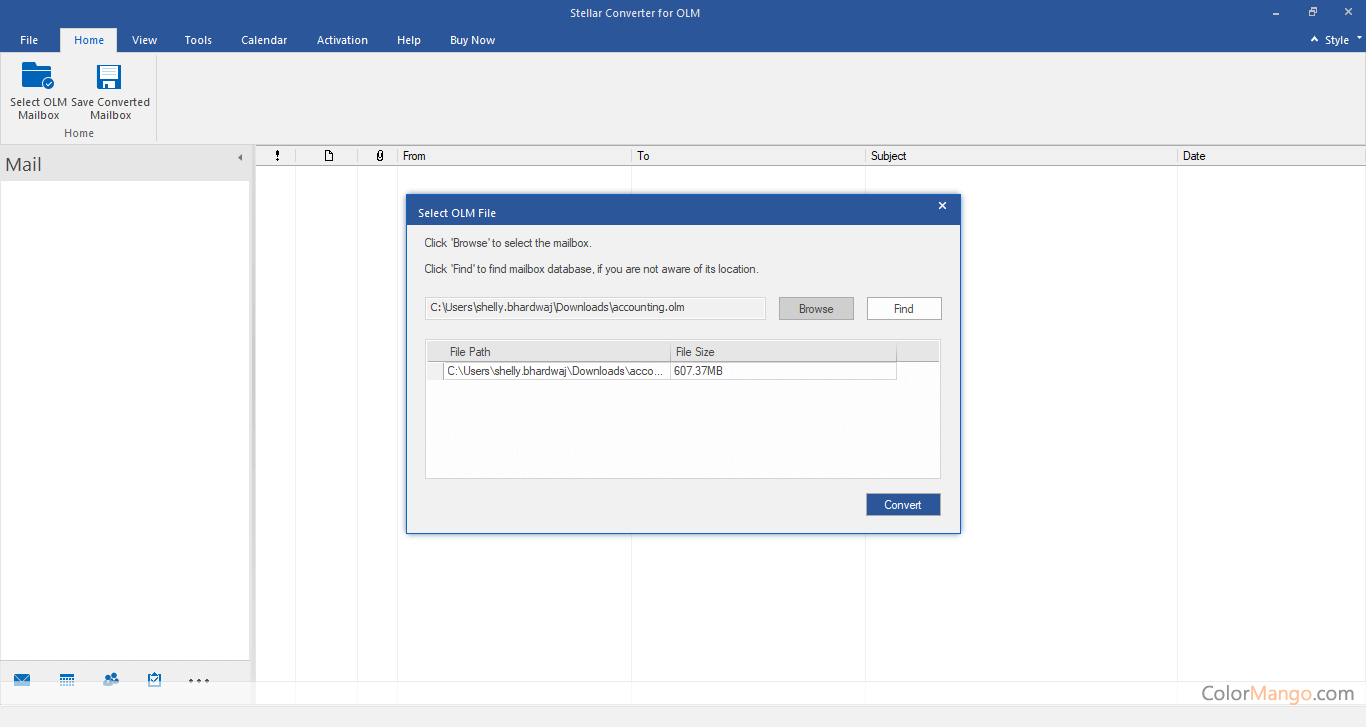The image size is (1366, 727).
Task: Sort by item type column icon
Action: 328,156
